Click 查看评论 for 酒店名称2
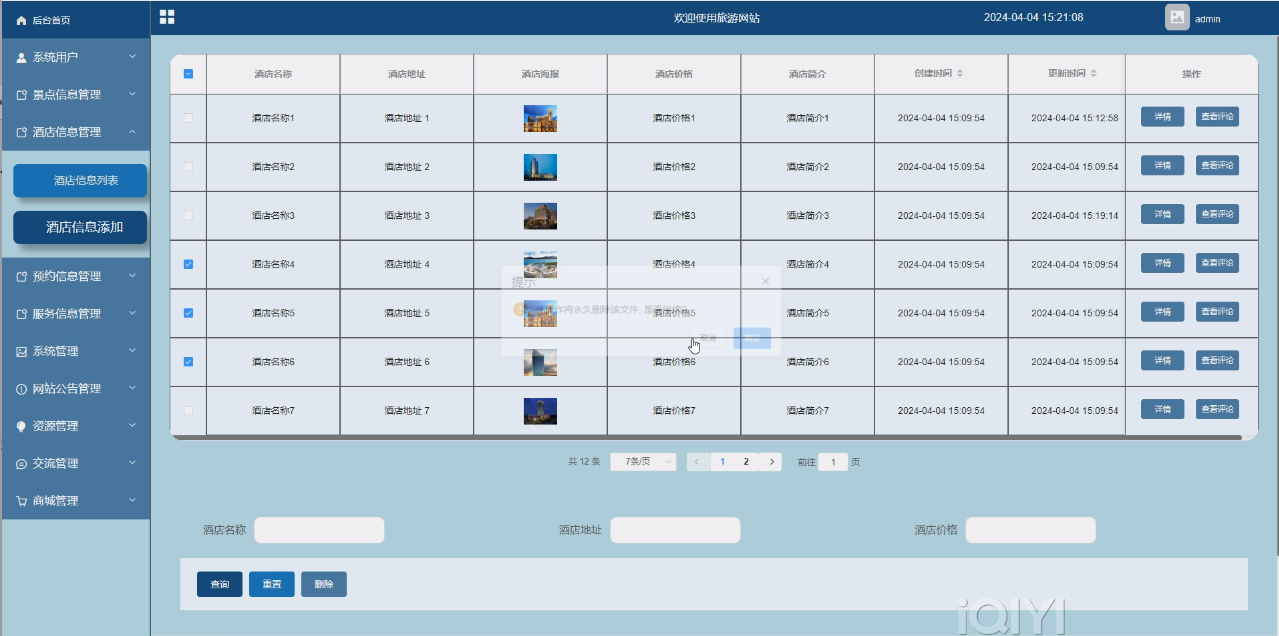The image size is (1279, 636). [1217, 165]
